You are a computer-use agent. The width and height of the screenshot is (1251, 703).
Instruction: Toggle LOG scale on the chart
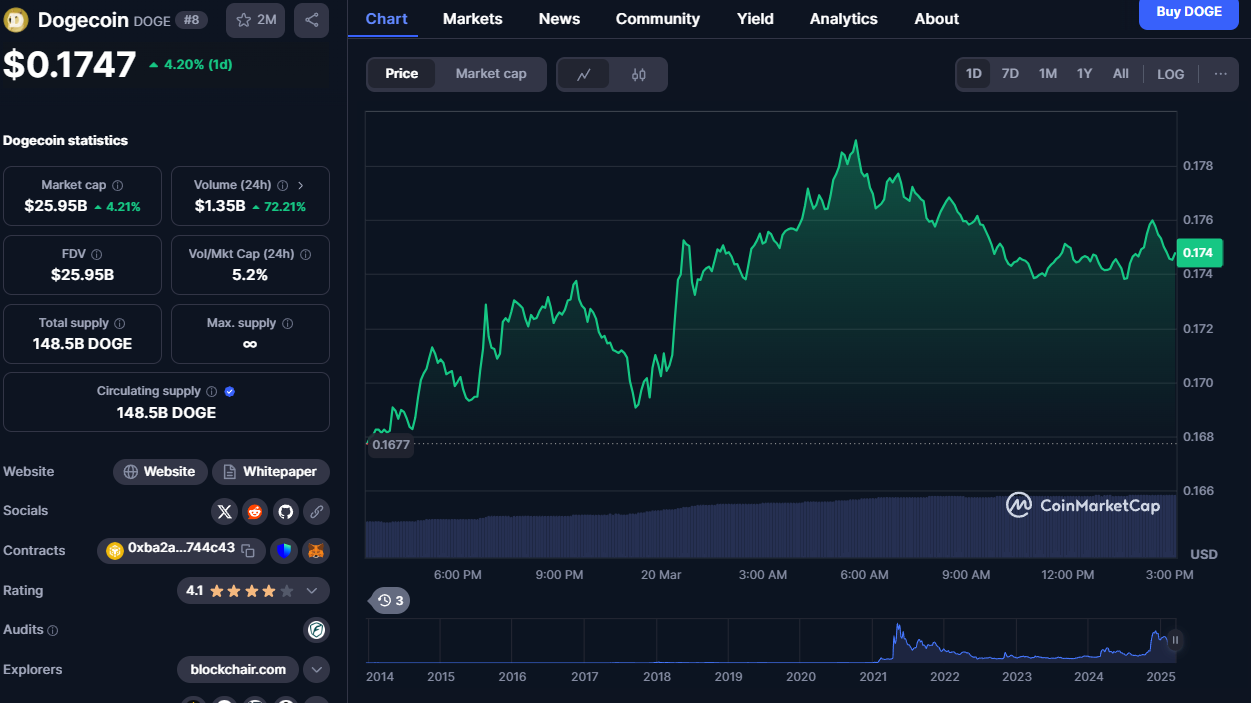1170,74
